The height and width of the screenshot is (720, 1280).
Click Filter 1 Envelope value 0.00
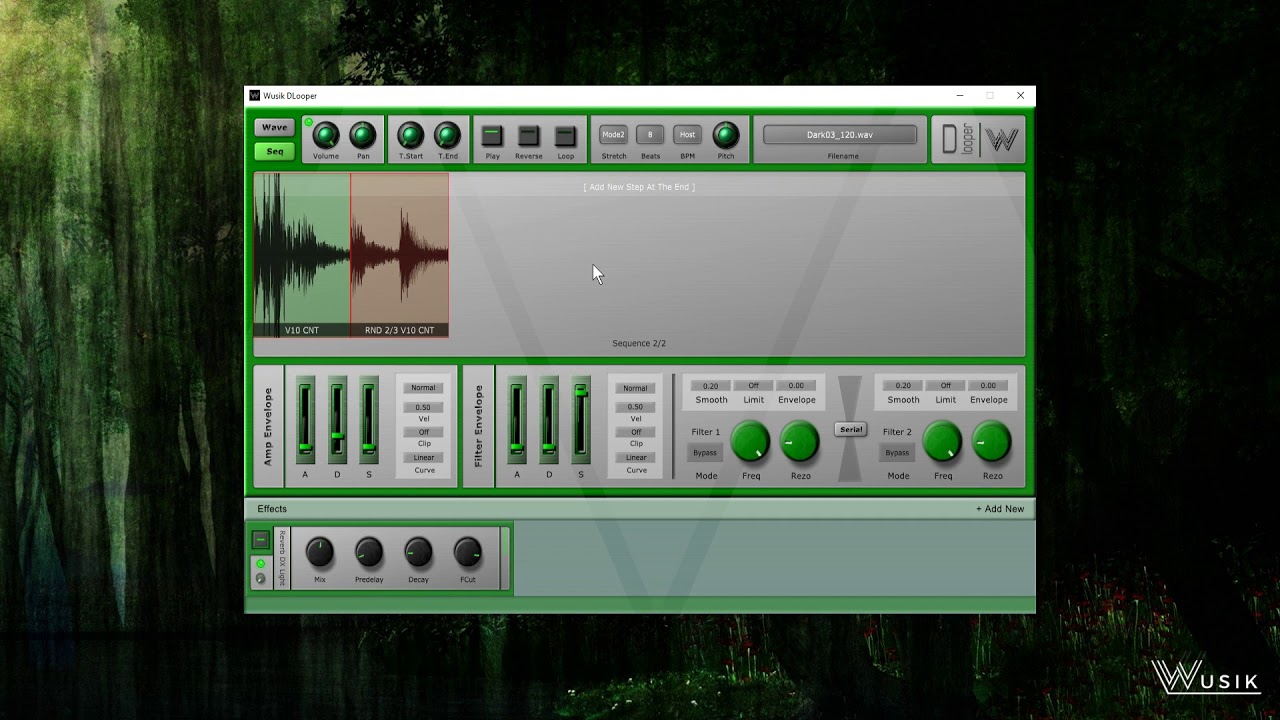point(796,386)
